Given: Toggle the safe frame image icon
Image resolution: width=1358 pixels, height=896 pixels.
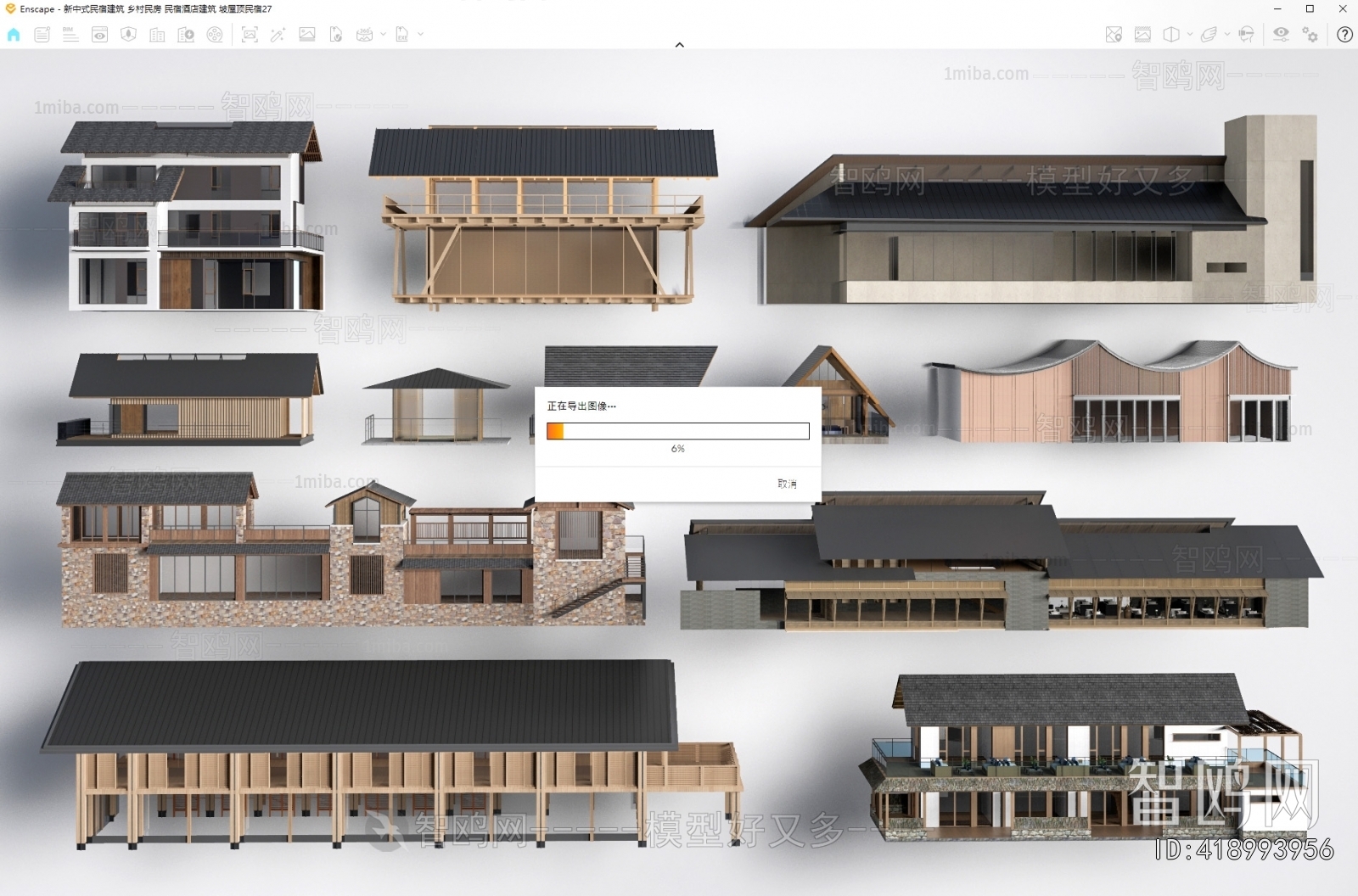Looking at the screenshot, I should click(x=1142, y=35).
